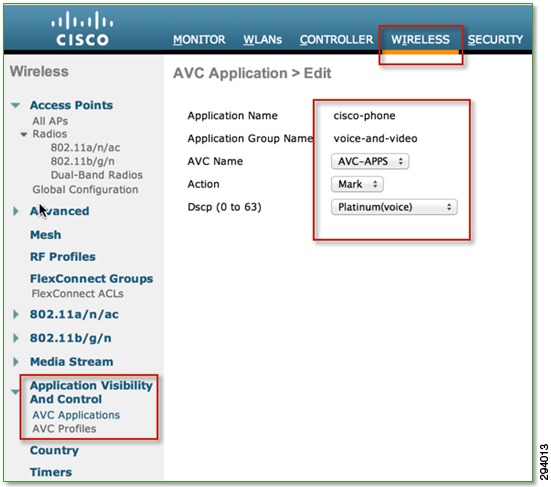This screenshot has height=487, width=551.
Task: Click the Cisco logo
Action: 82,29
